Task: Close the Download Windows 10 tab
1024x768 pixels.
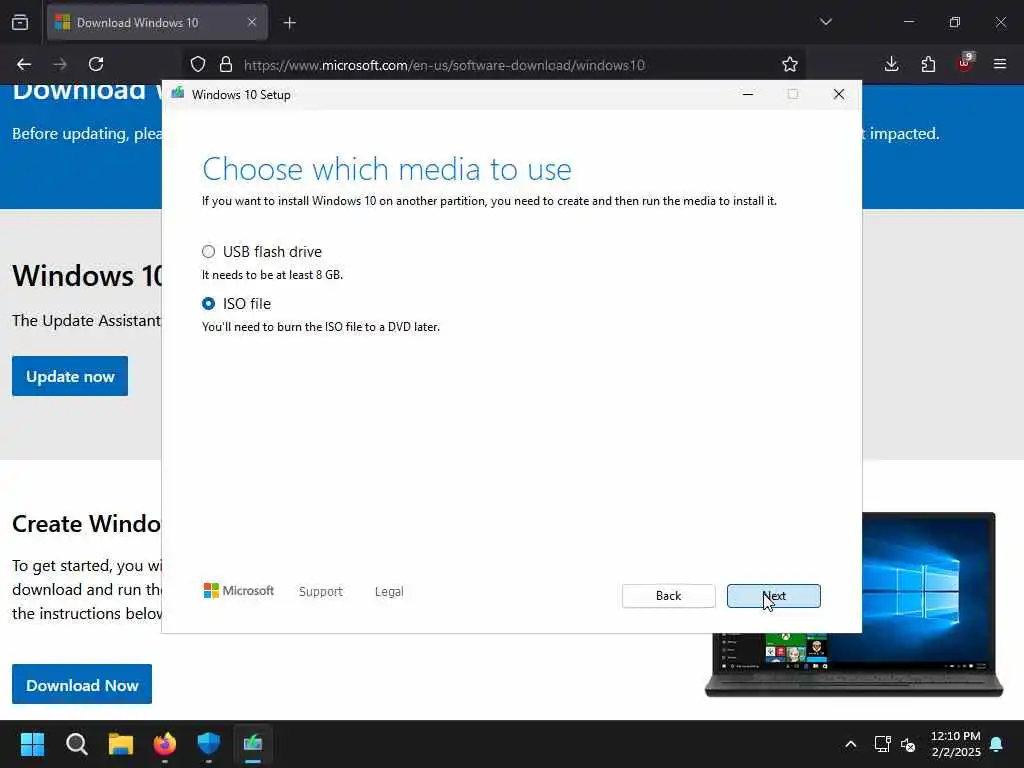Action: tap(252, 22)
